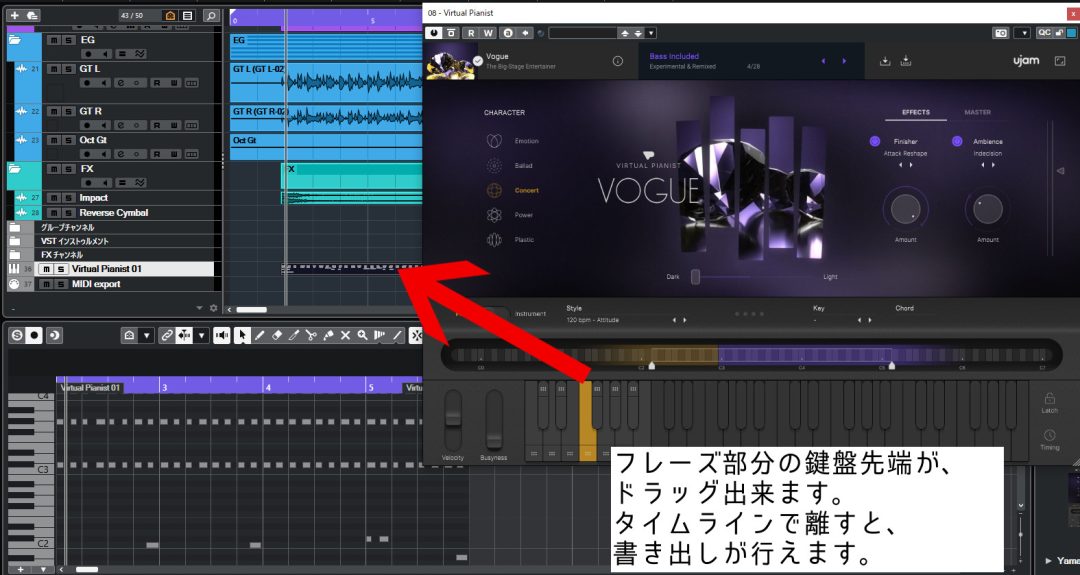Open dropdown next to snapshot camera
This screenshot has height=575, width=1080.
tap(1023, 32)
